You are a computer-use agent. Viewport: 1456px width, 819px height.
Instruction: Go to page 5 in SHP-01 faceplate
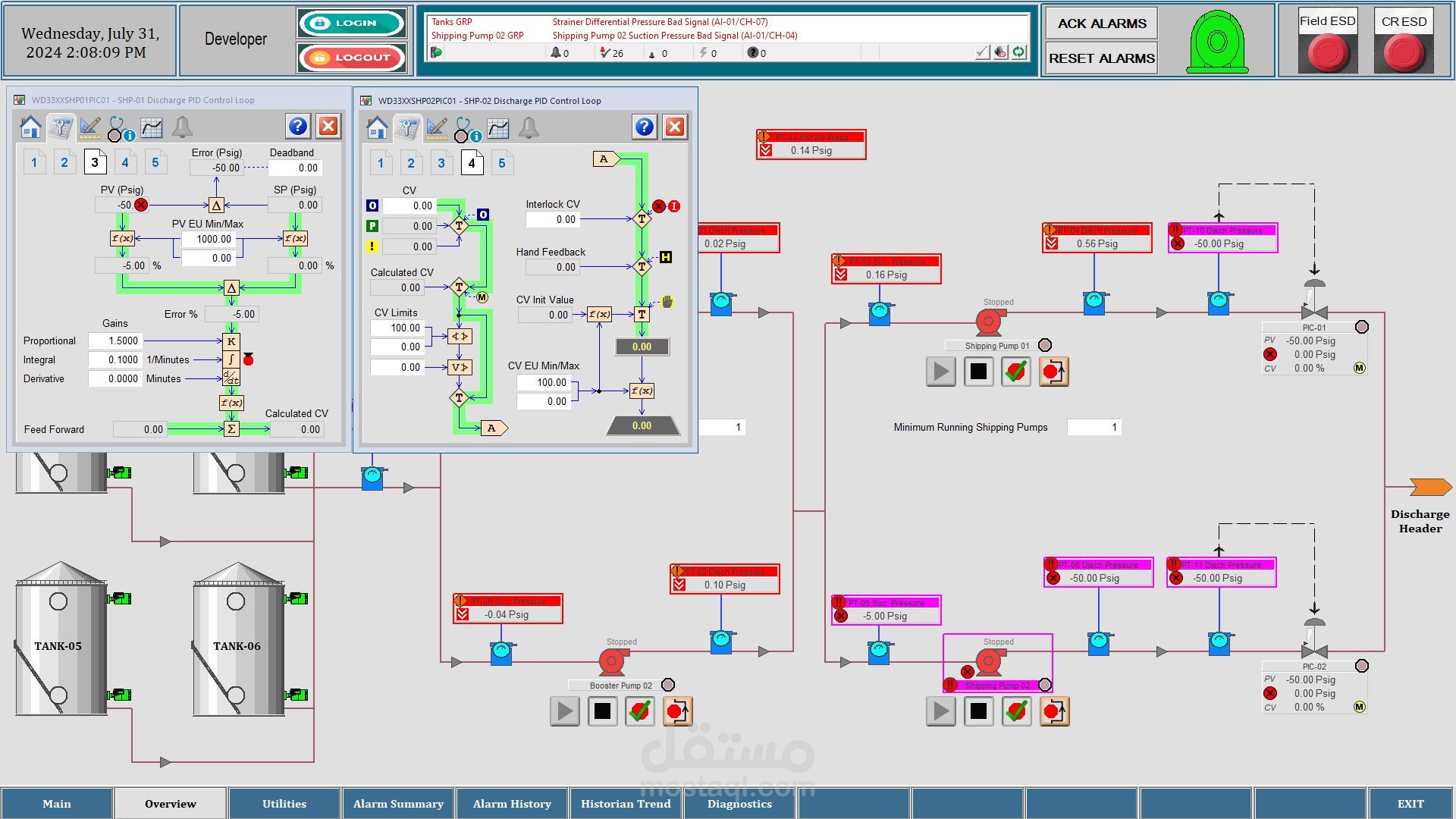155,162
